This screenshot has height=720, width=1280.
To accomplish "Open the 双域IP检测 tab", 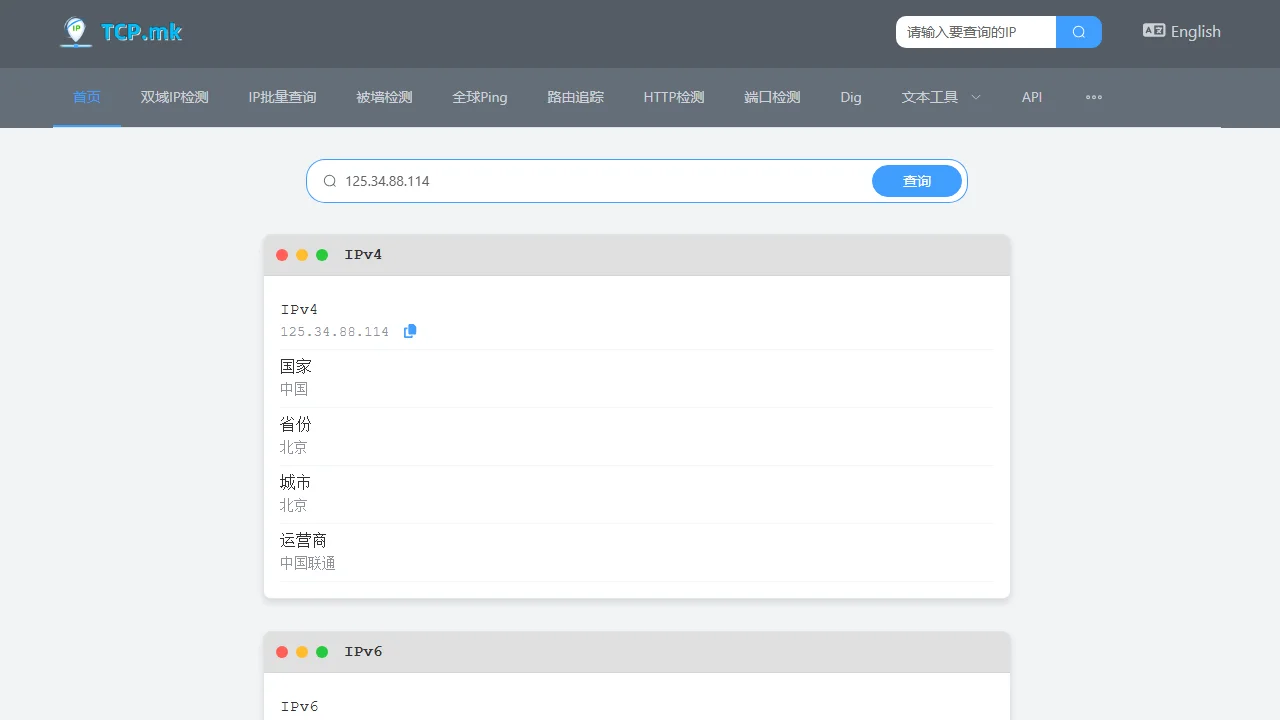I will [x=174, y=97].
